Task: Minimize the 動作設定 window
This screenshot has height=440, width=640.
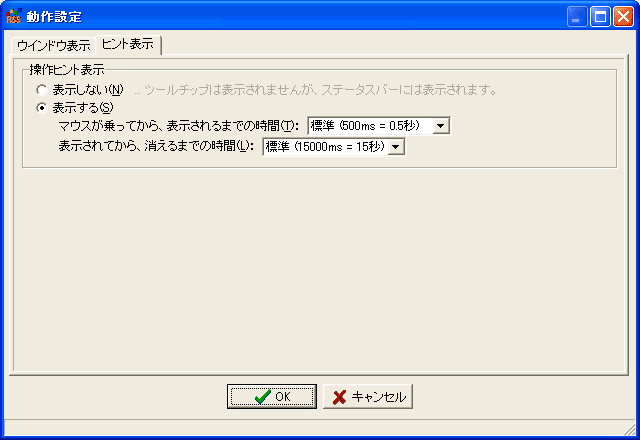Action: pos(576,17)
